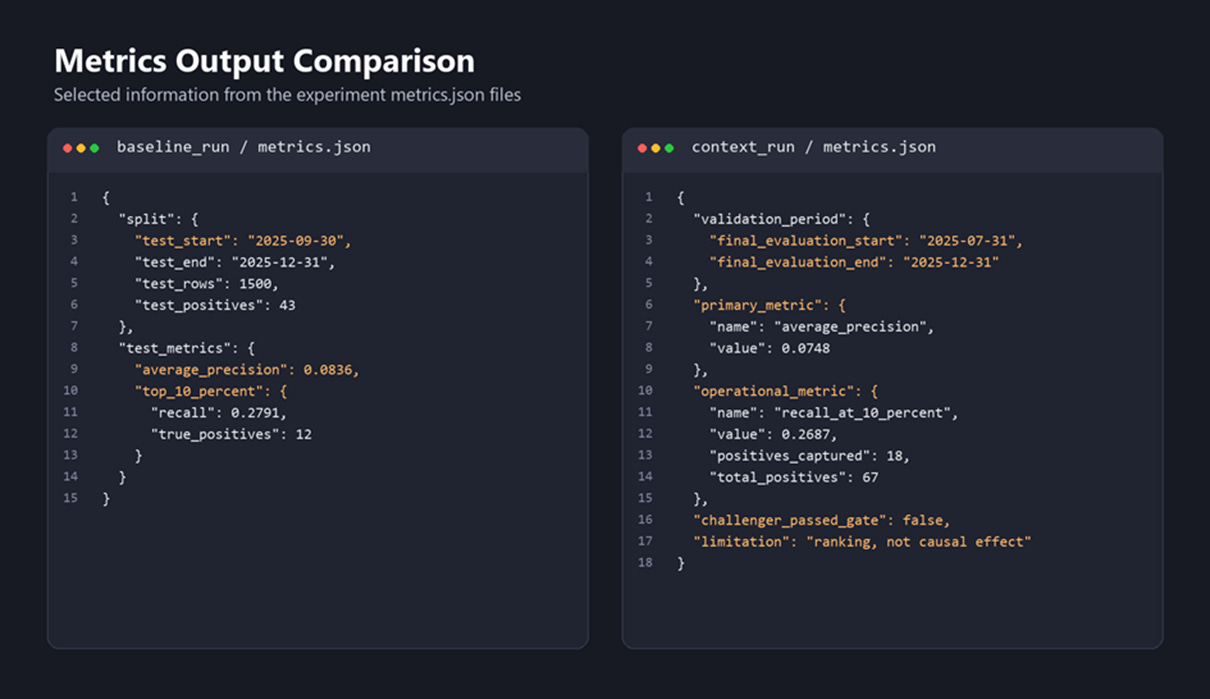Select the "total_positives": 67 line
This screenshot has height=699, width=1210.
point(794,477)
